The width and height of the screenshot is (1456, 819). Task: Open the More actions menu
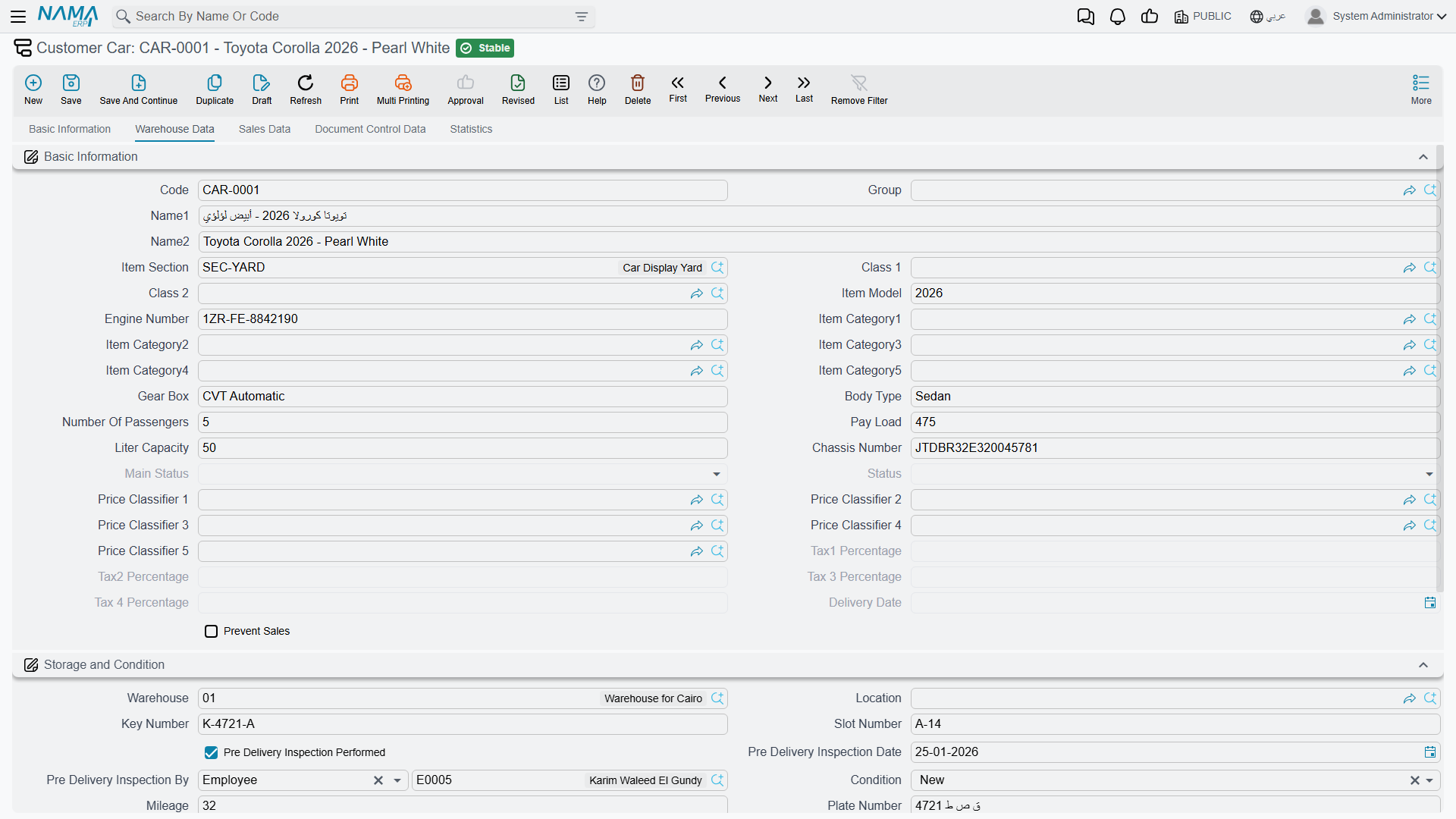click(x=1421, y=89)
